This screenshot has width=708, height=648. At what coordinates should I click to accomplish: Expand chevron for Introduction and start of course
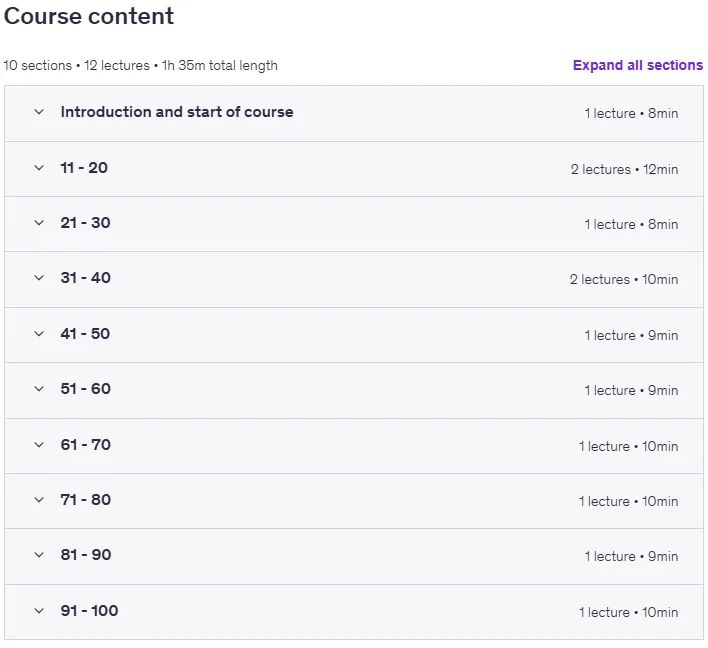(x=39, y=112)
